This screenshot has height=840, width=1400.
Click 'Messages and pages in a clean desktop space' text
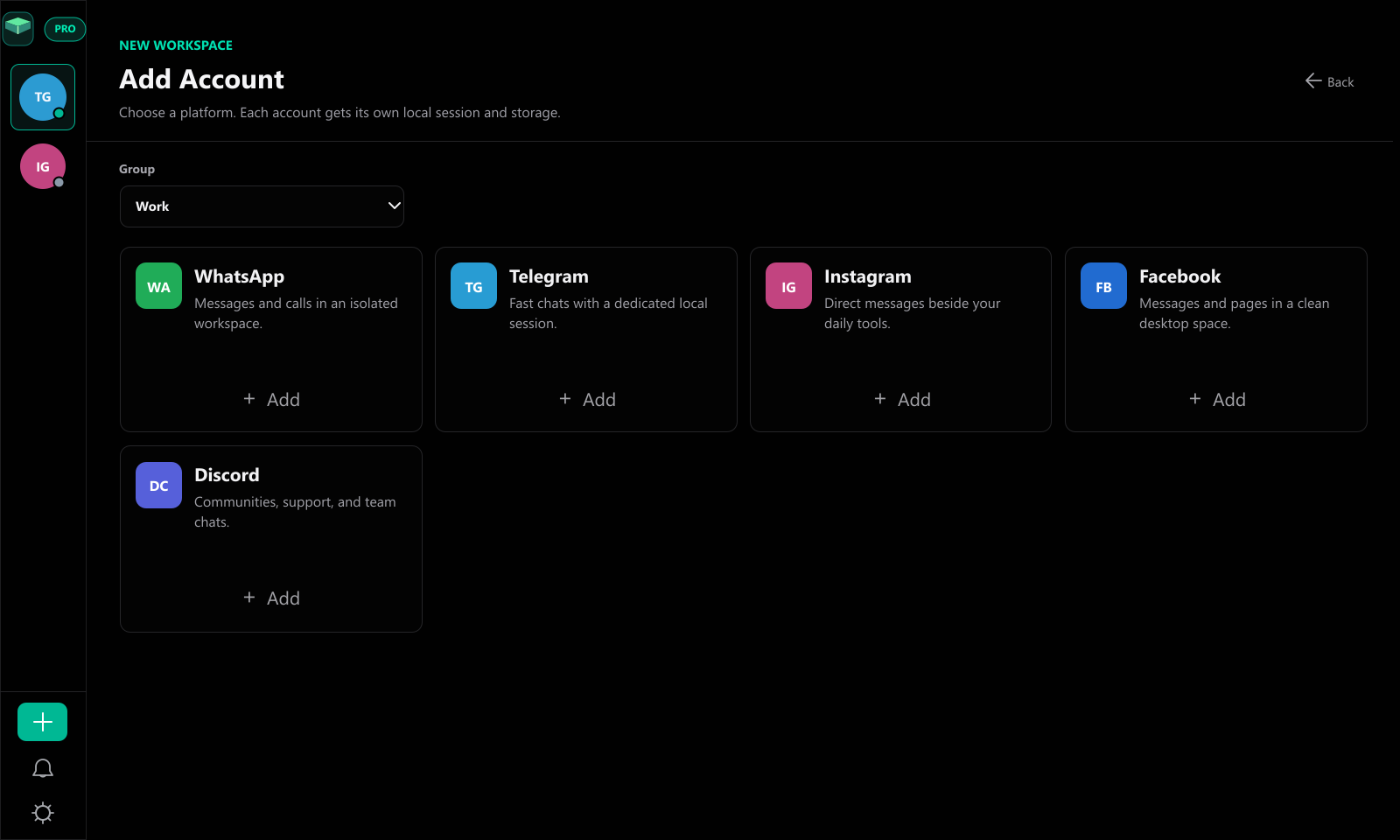1234,313
